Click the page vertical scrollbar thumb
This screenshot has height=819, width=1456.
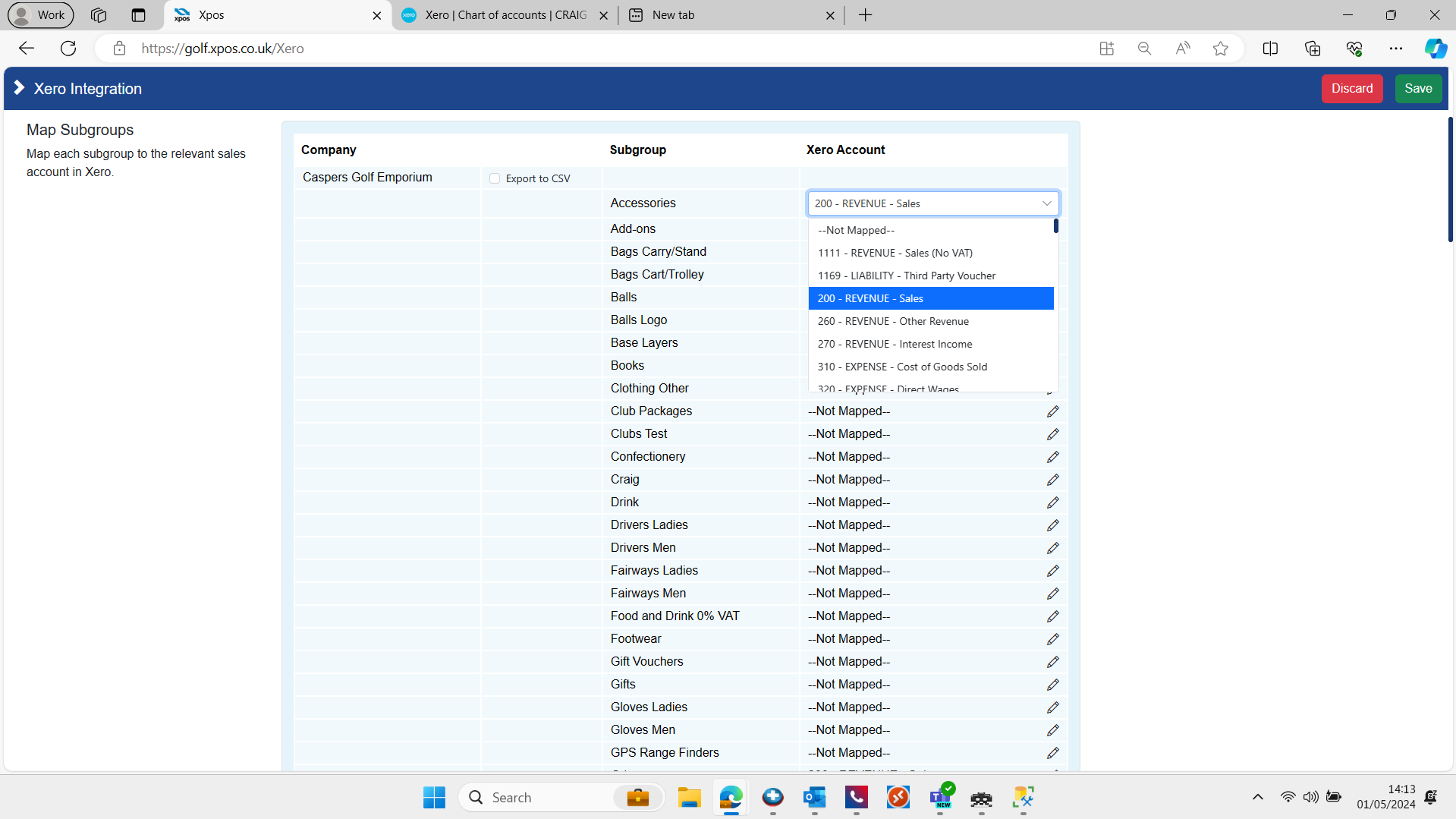coord(1450,180)
